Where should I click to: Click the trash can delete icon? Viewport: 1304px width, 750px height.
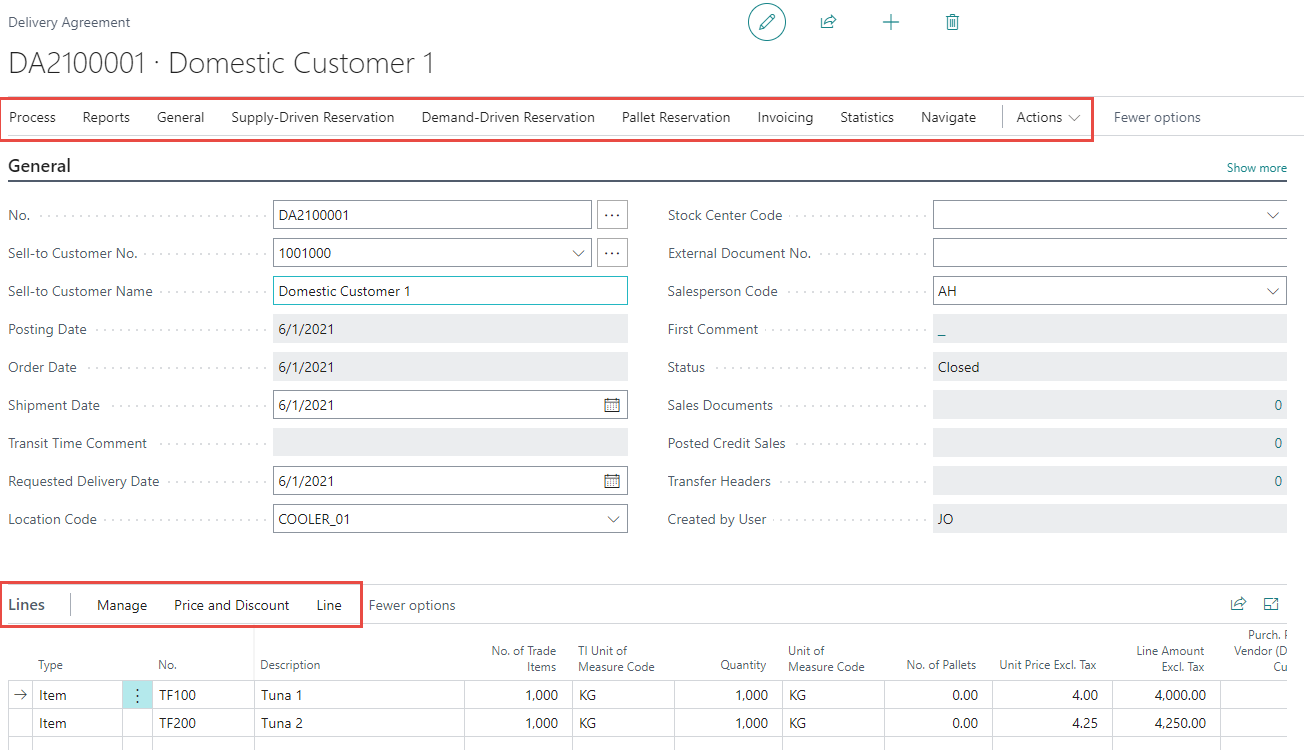pos(952,22)
